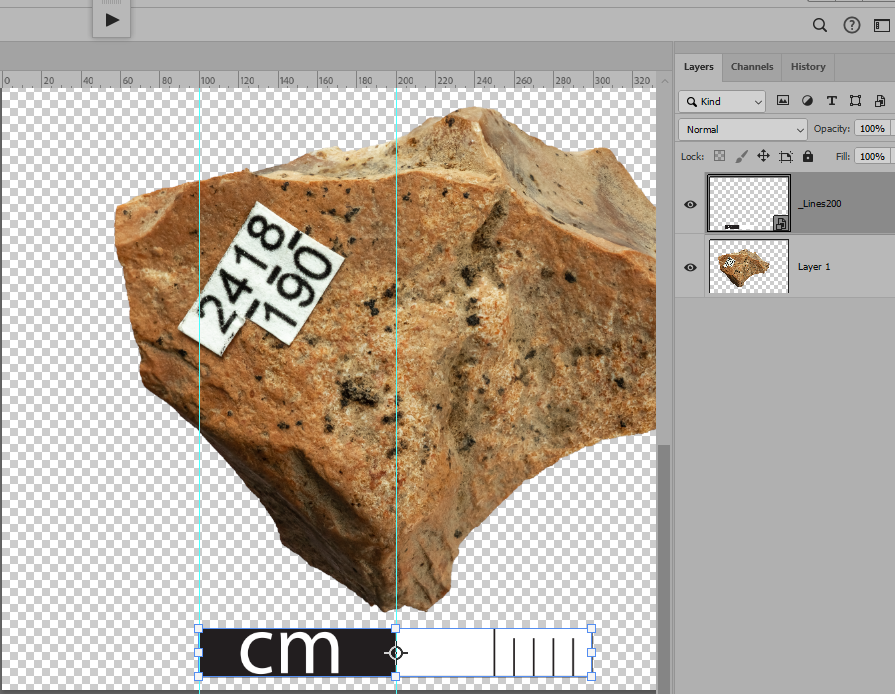Click the _Lines200 layer name
Screen dimensions: 895x694
(820, 204)
